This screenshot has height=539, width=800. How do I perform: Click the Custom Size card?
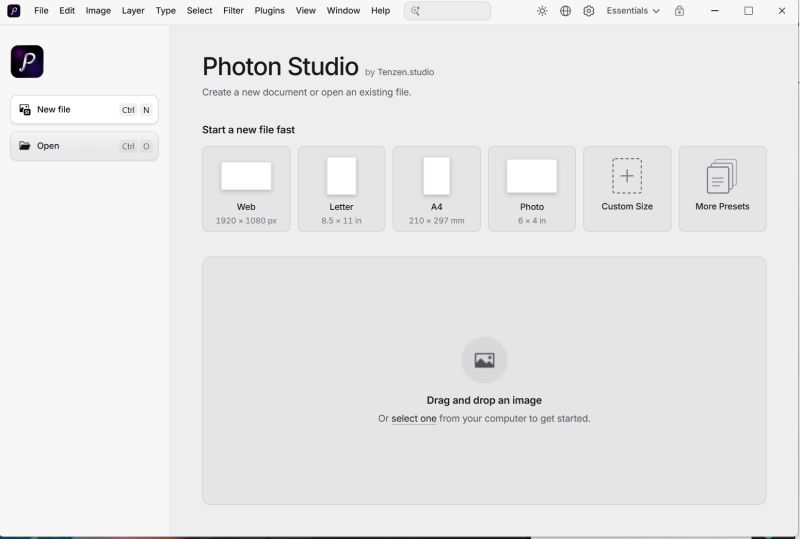tap(627, 189)
